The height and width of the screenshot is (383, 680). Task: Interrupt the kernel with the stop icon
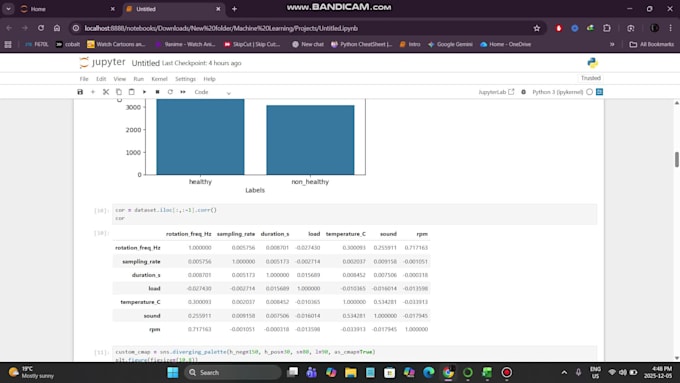point(157,92)
